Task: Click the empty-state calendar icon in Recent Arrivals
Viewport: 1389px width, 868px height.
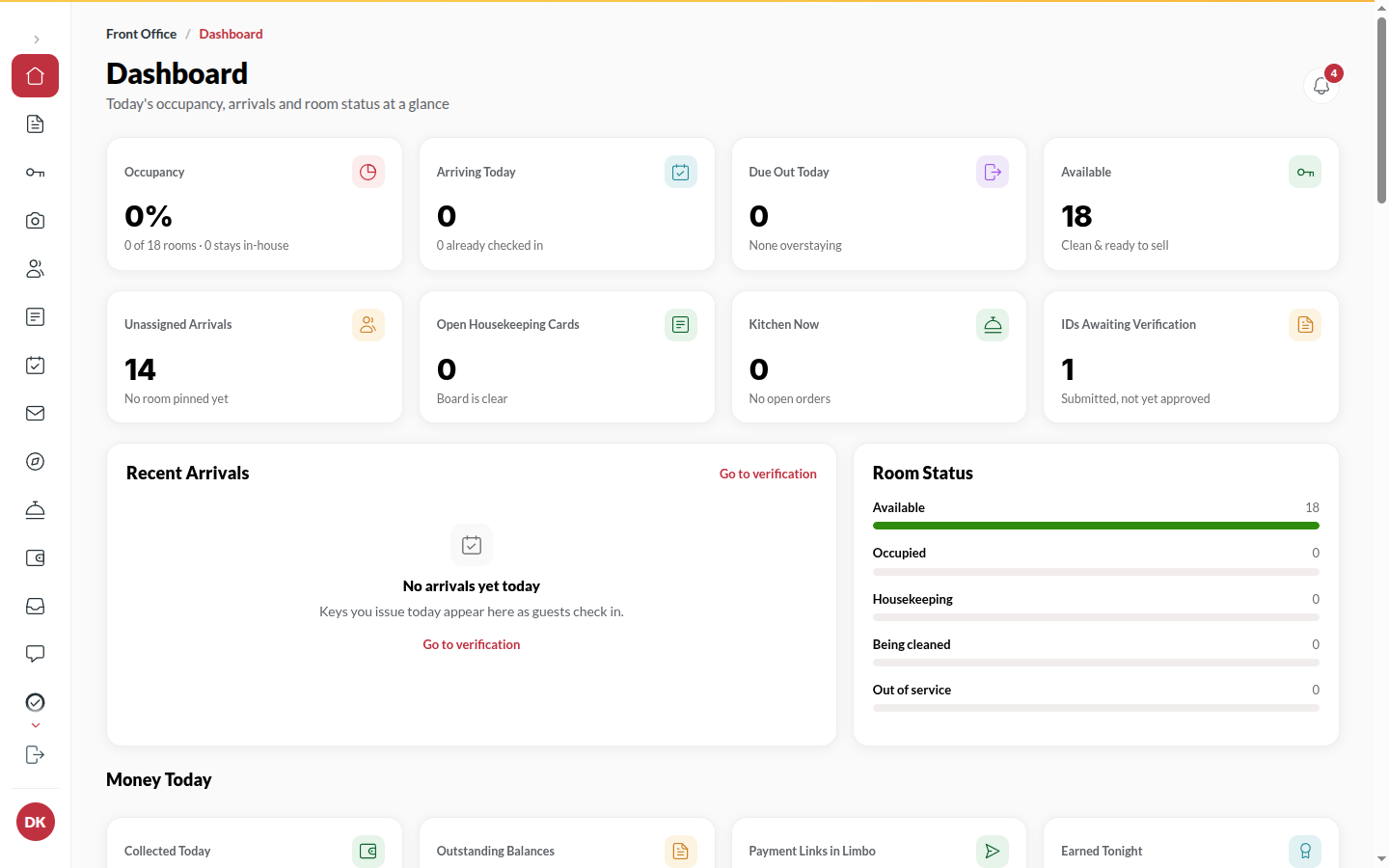Action: (x=472, y=545)
